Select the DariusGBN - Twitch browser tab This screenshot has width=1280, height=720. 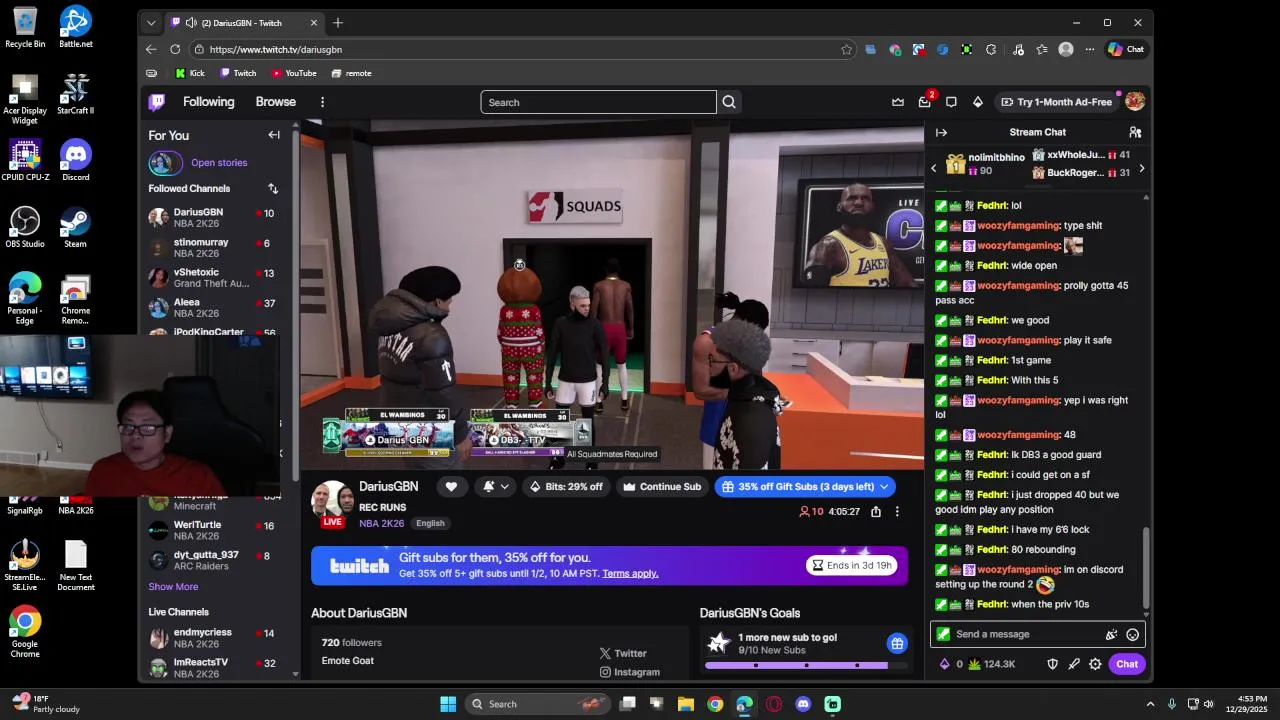(245, 23)
